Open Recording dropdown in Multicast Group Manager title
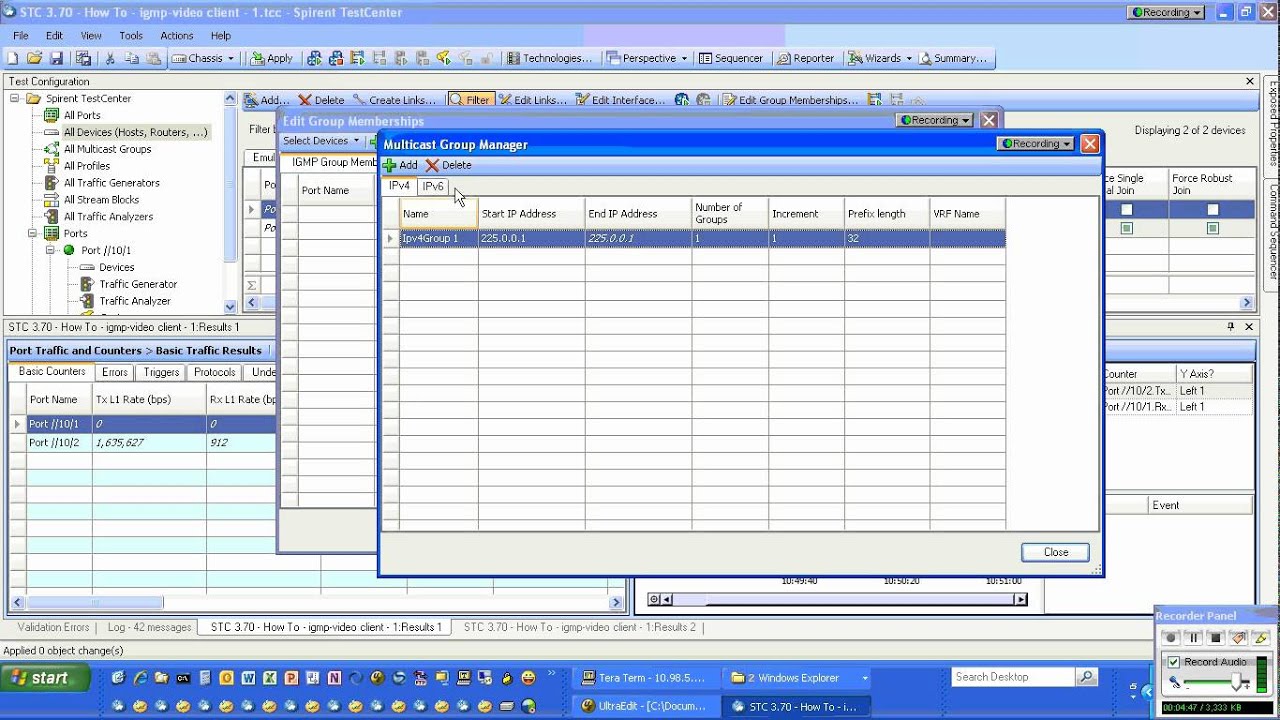The image size is (1280, 720). click(x=1035, y=144)
